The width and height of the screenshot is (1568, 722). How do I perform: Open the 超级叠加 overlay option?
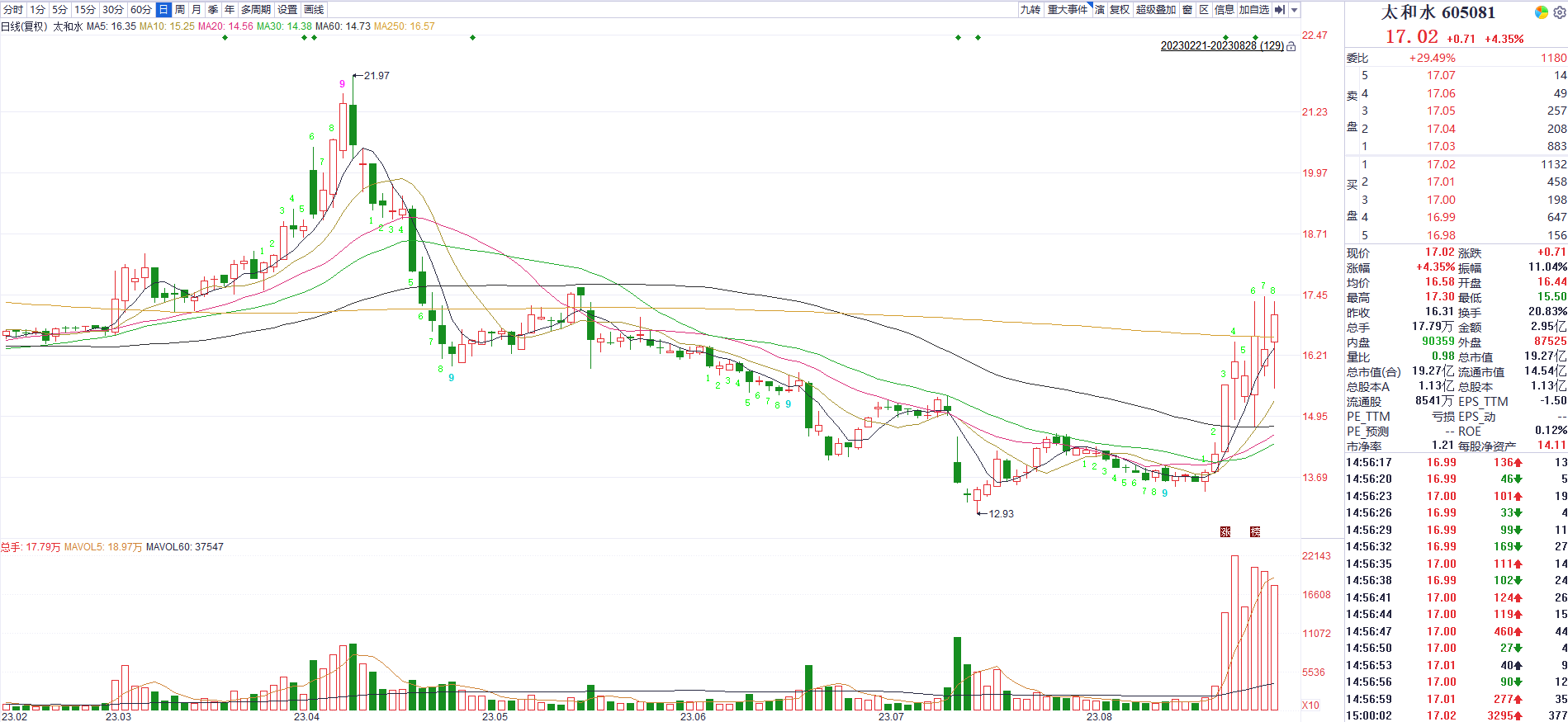[x=1156, y=10]
